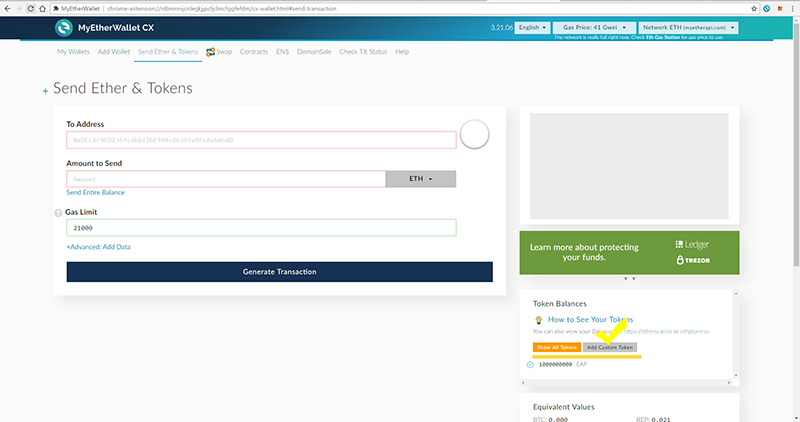Viewport: 800px width, 422px height.
Task: Click the Ledger logo in green banner
Action: [x=692, y=244]
